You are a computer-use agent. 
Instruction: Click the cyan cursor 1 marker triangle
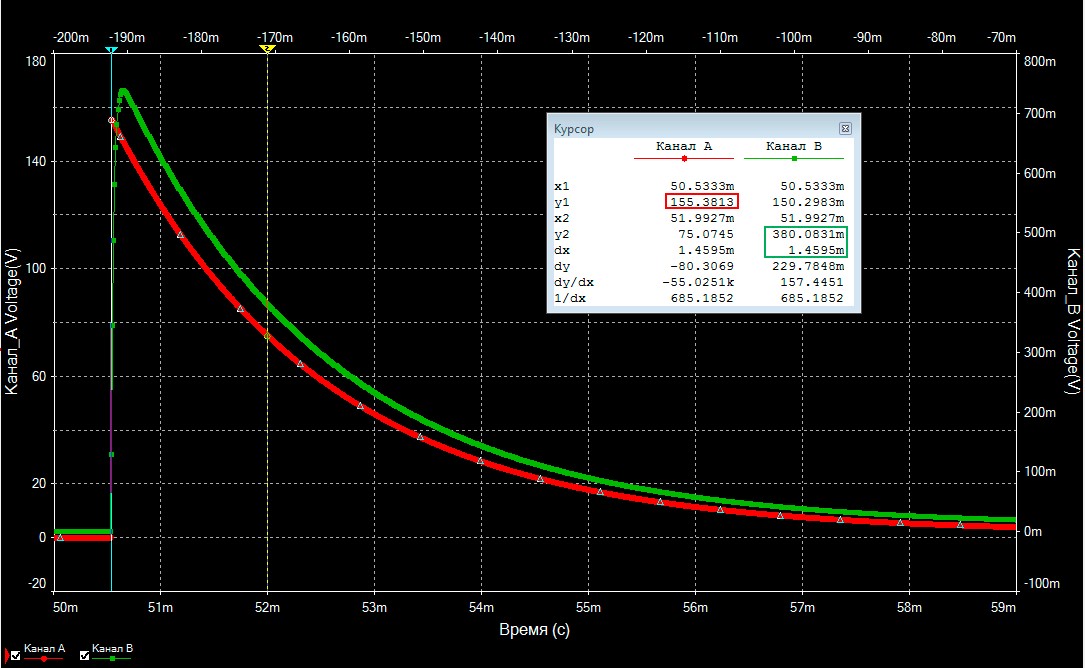111,49
